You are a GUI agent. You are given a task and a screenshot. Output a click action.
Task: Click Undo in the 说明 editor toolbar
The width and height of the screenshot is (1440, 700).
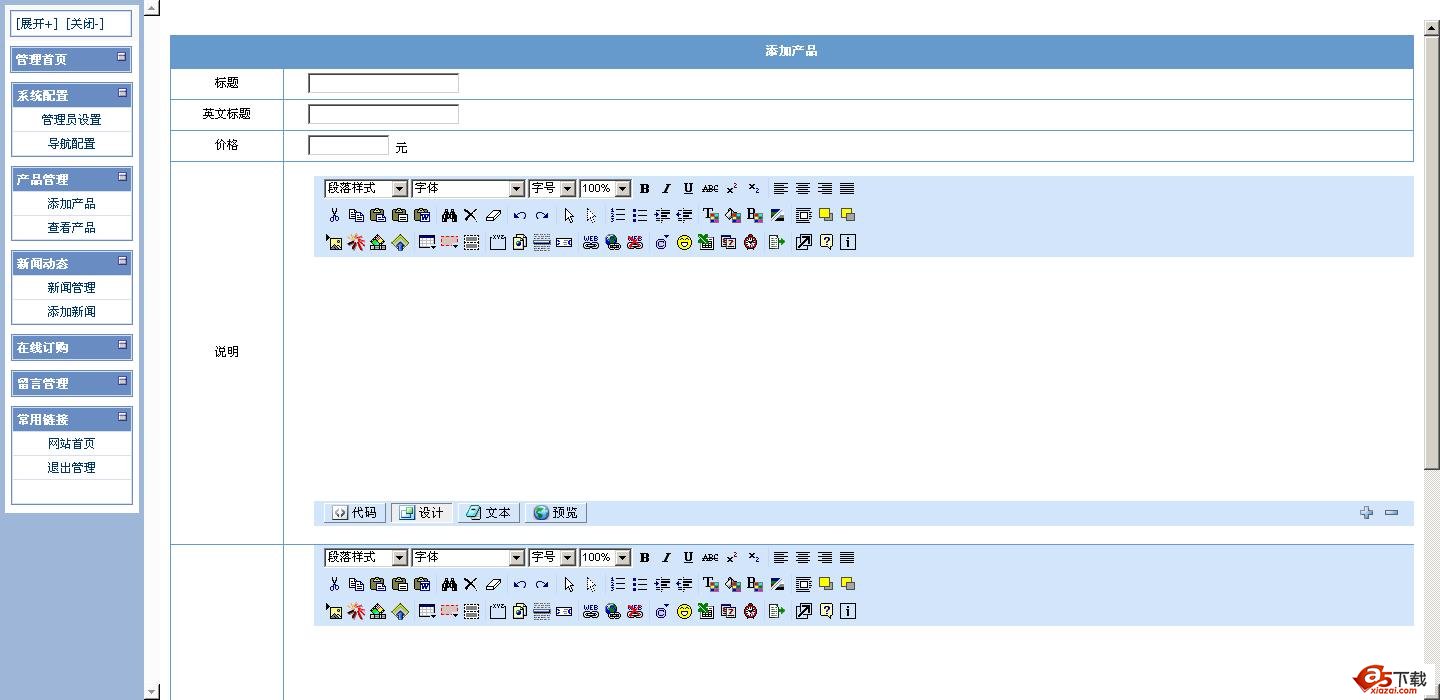[519, 215]
